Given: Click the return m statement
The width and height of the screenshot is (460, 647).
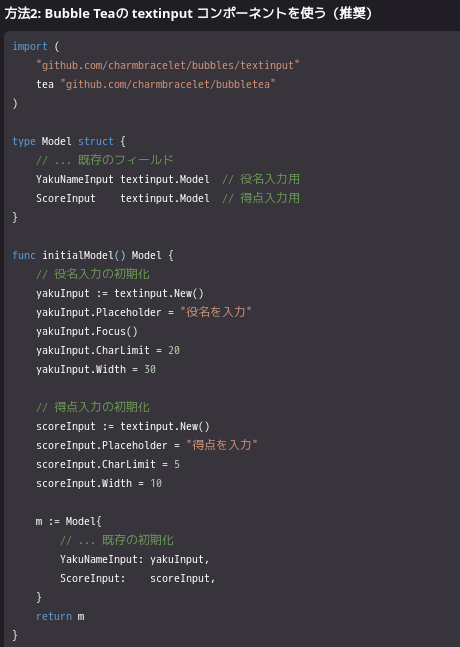Looking at the screenshot, I should (x=60, y=616).
